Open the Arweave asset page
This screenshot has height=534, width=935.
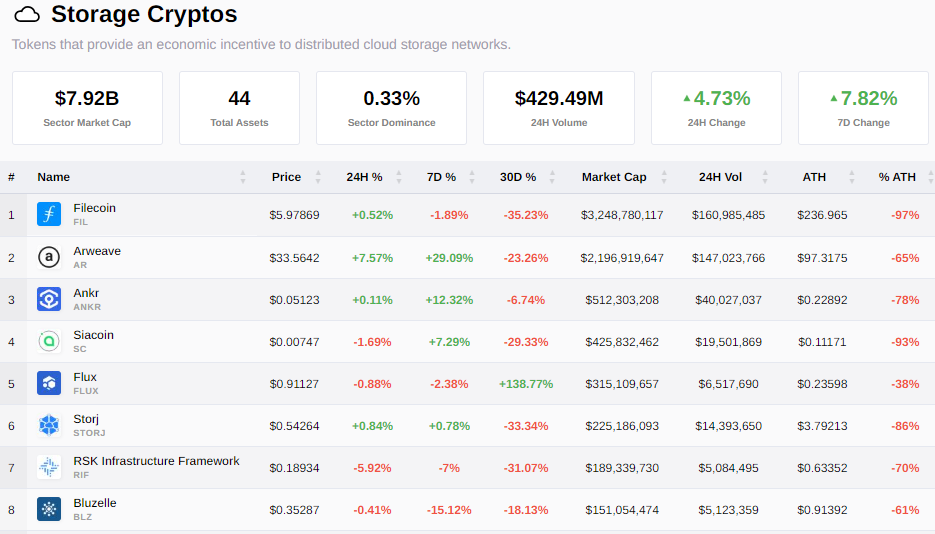pyautogui.click(x=97, y=251)
